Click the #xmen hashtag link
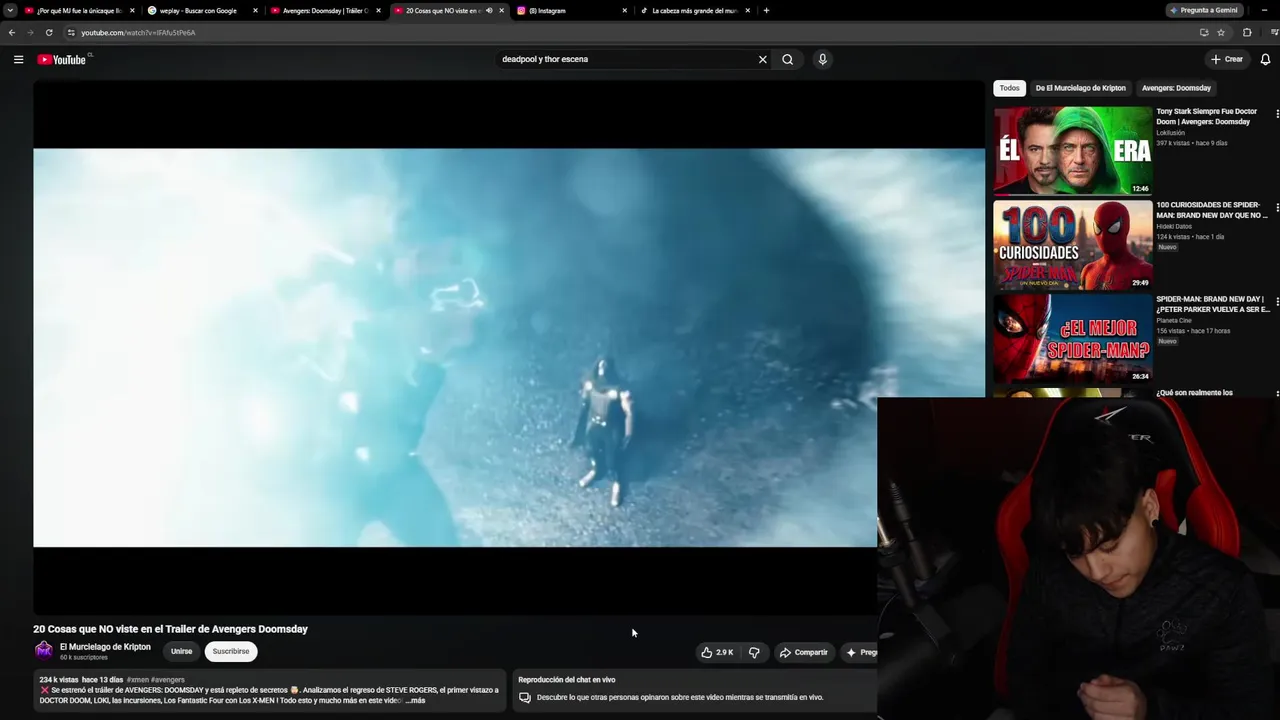This screenshot has height=720, width=1280. pos(137,680)
